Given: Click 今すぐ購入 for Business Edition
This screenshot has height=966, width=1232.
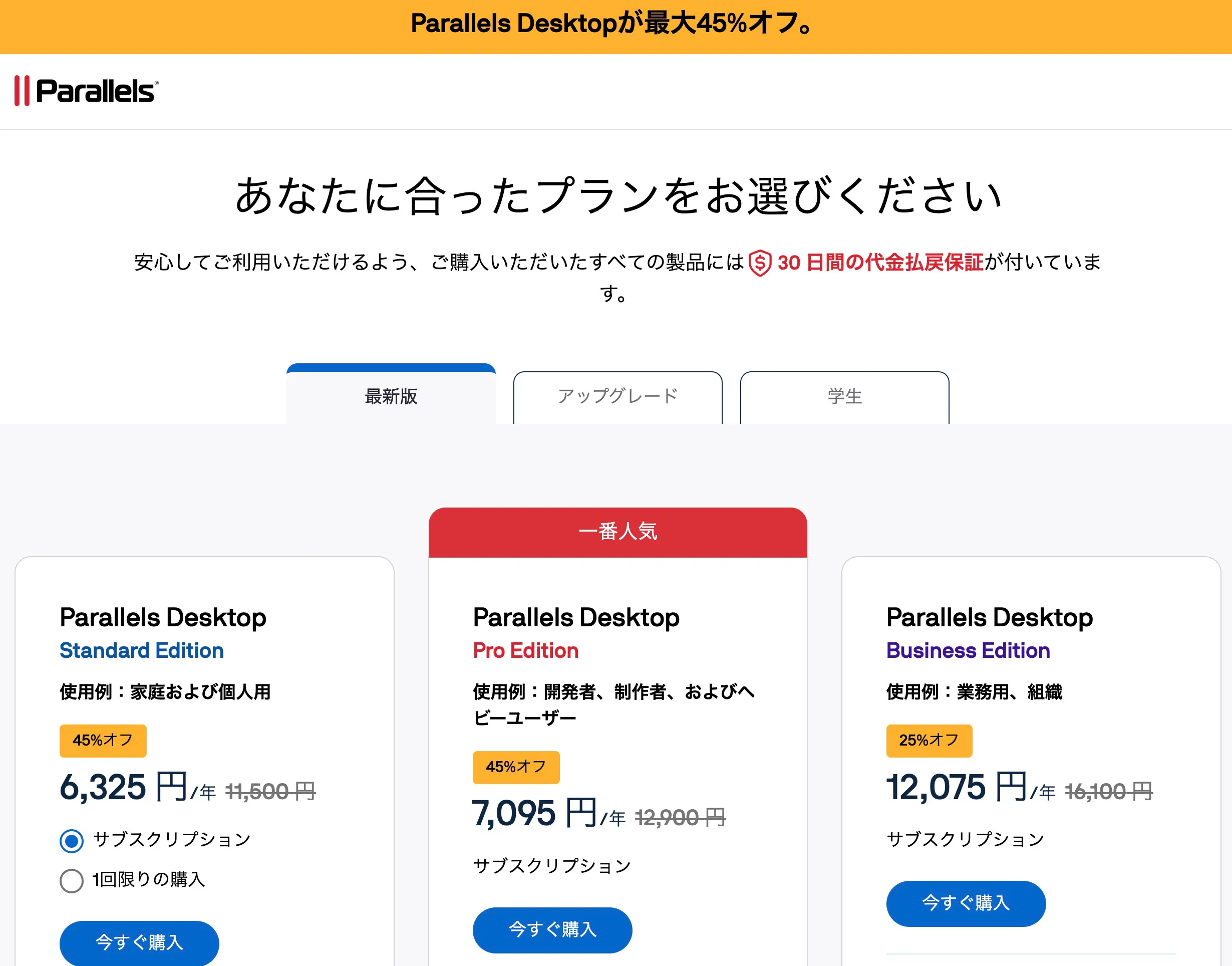Looking at the screenshot, I should point(966,903).
